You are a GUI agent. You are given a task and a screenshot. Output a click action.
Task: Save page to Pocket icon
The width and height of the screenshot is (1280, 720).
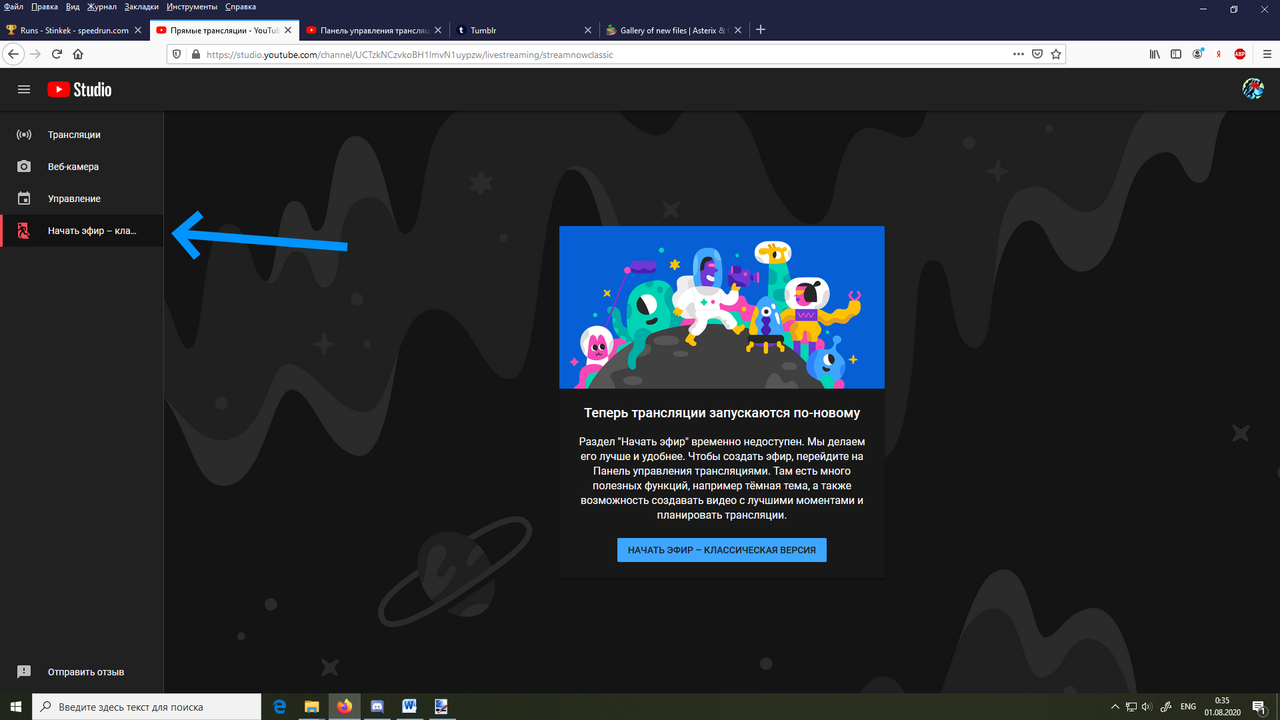(1038, 54)
